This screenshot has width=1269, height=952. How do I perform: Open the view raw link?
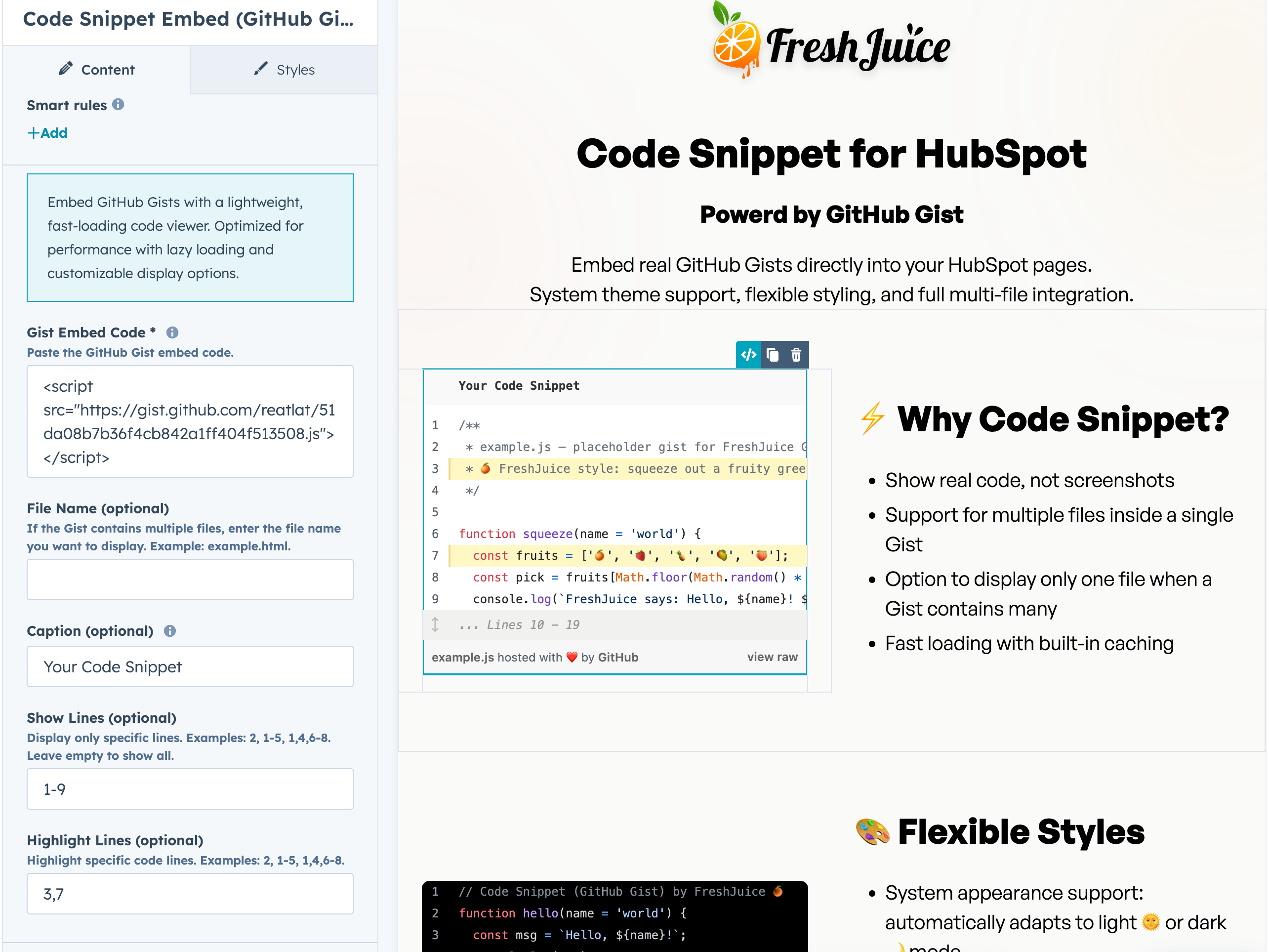[x=772, y=657]
